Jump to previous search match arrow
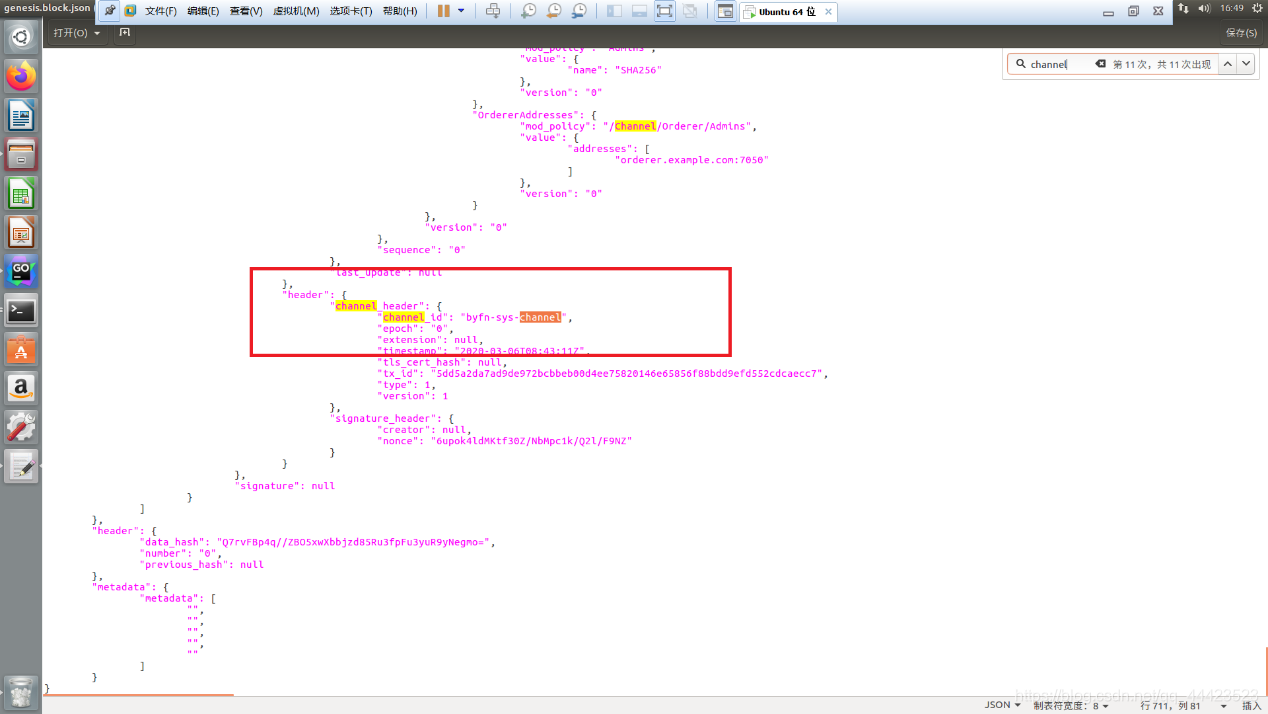Viewport: 1268px width, 714px height. (x=1227, y=64)
